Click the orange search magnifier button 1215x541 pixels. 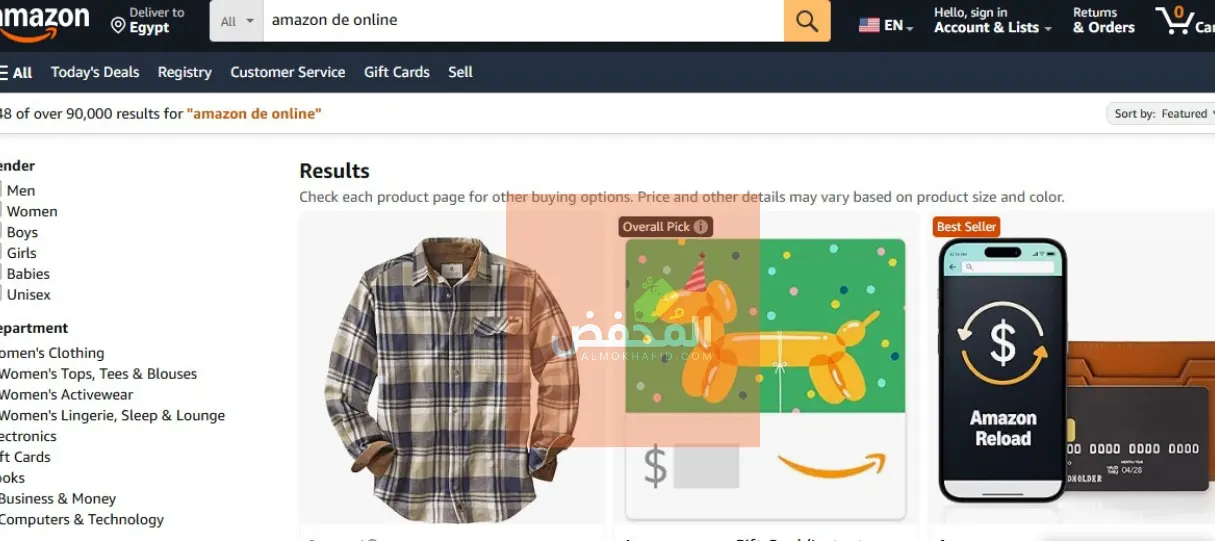pos(807,20)
